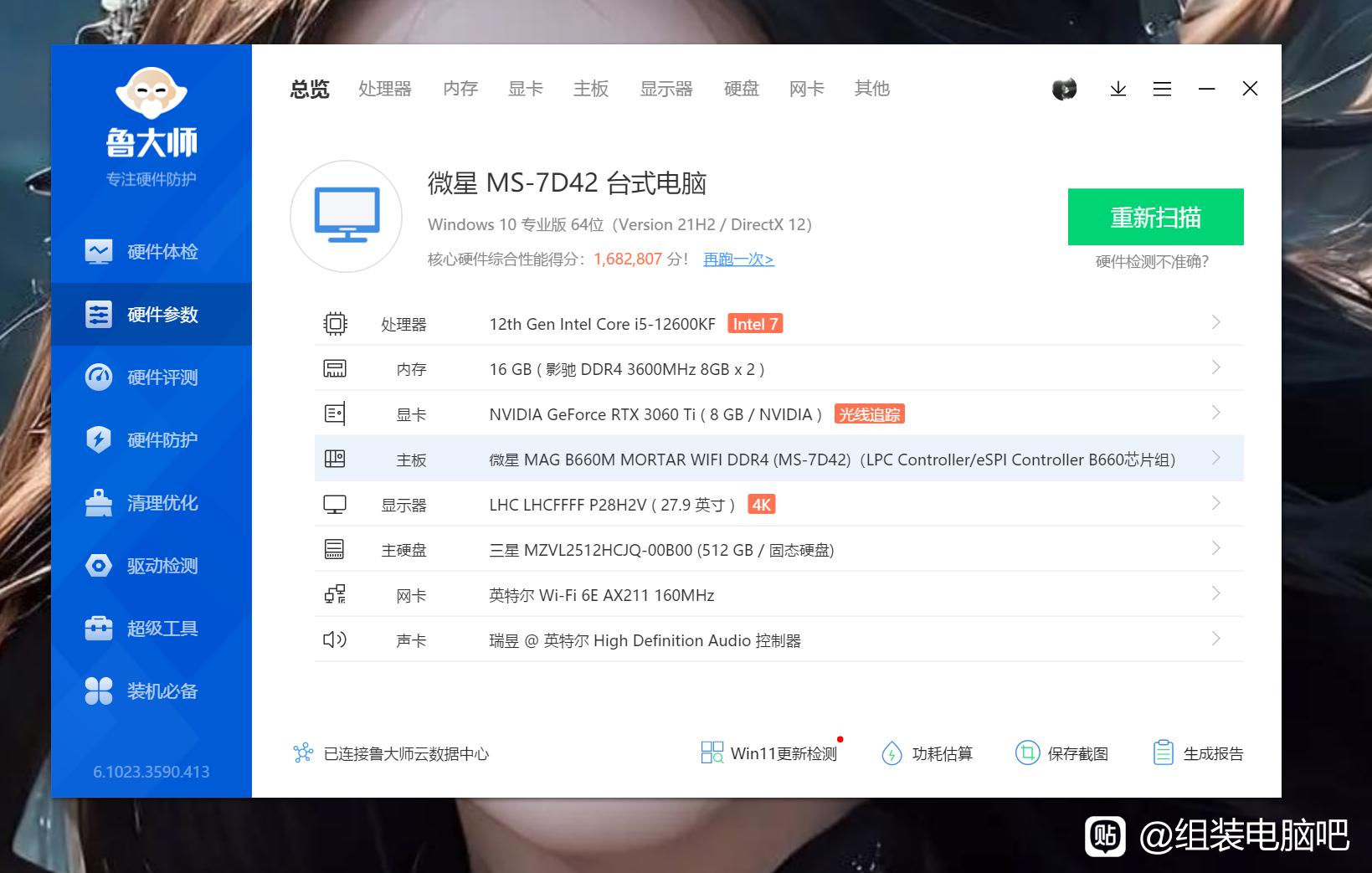Click the download arrow icon
This screenshot has width=1372, height=873.
(1118, 89)
